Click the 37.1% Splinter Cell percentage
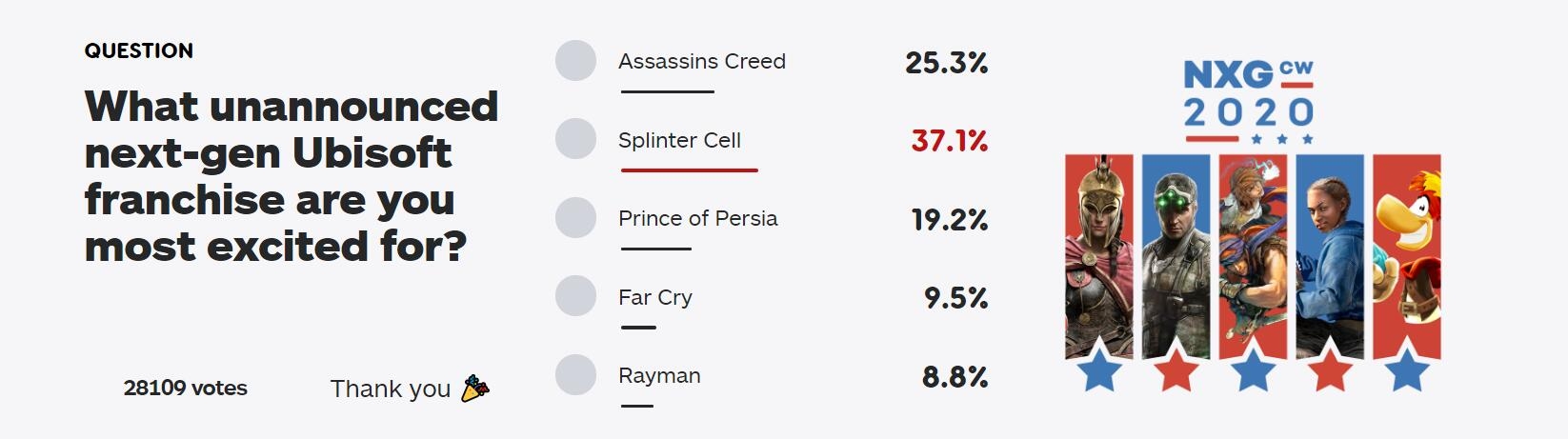The width and height of the screenshot is (1568, 439). tap(949, 141)
